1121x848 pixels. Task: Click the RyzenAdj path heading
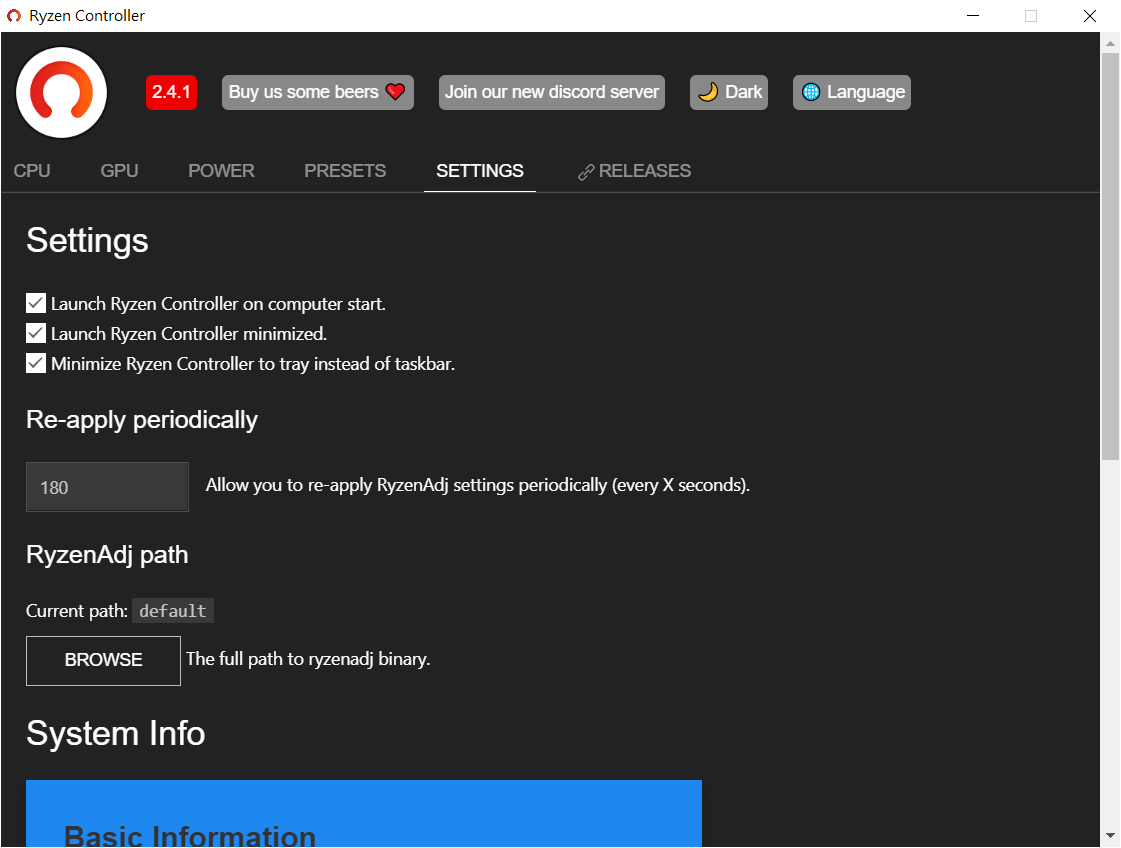coord(107,555)
